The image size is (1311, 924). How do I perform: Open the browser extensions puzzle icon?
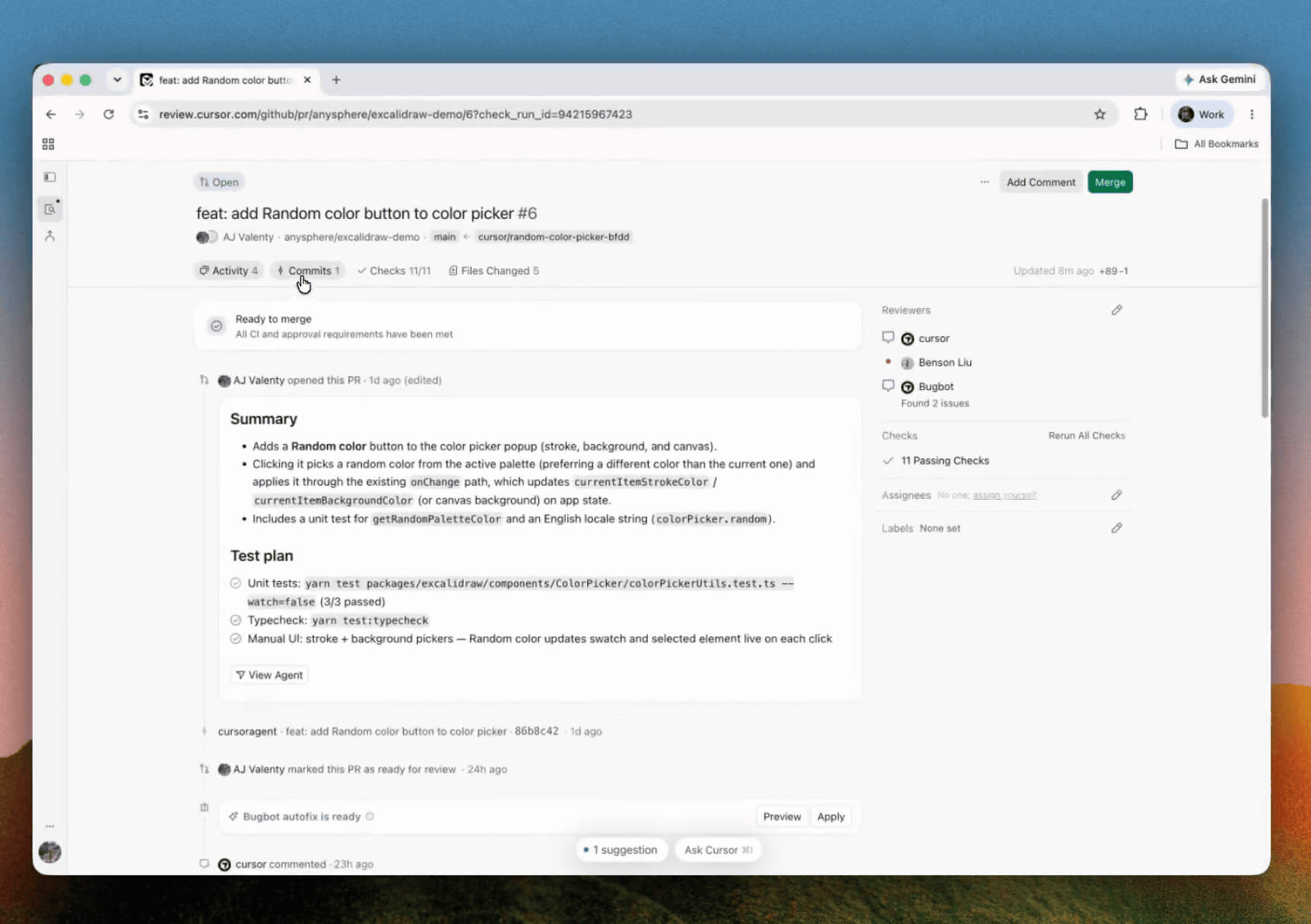coord(1141,114)
